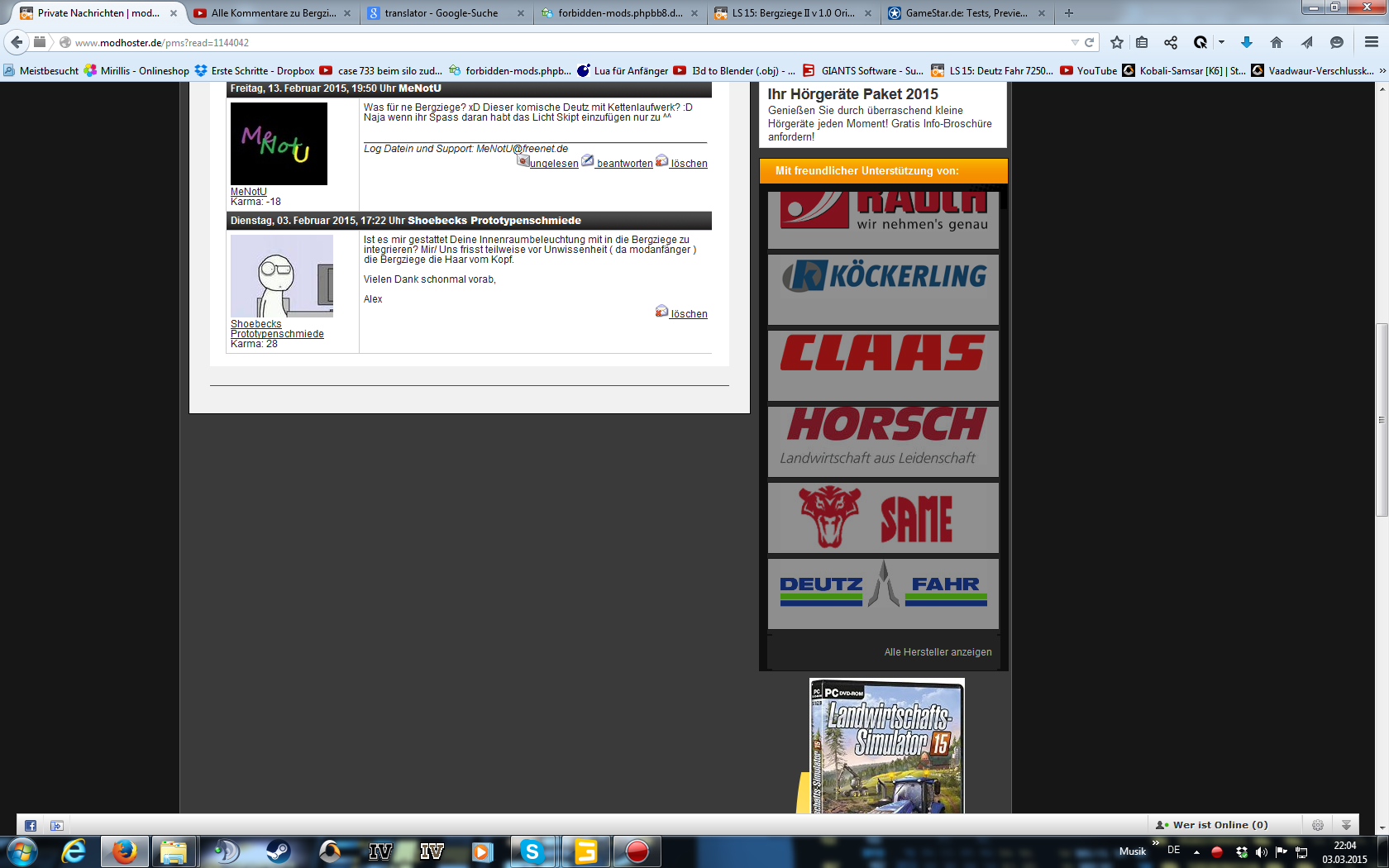
Task: Launch Internet Explorer from the taskbar
Action: point(74,851)
